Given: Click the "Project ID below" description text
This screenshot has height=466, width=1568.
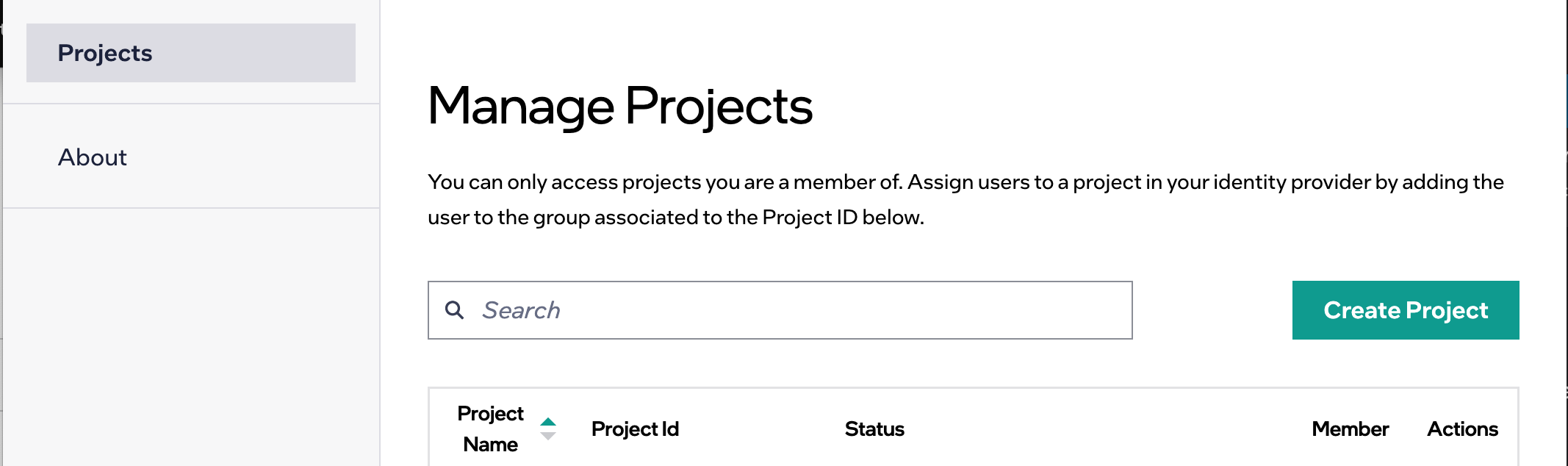Looking at the screenshot, I should pyautogui.click(x=842, y=218).
